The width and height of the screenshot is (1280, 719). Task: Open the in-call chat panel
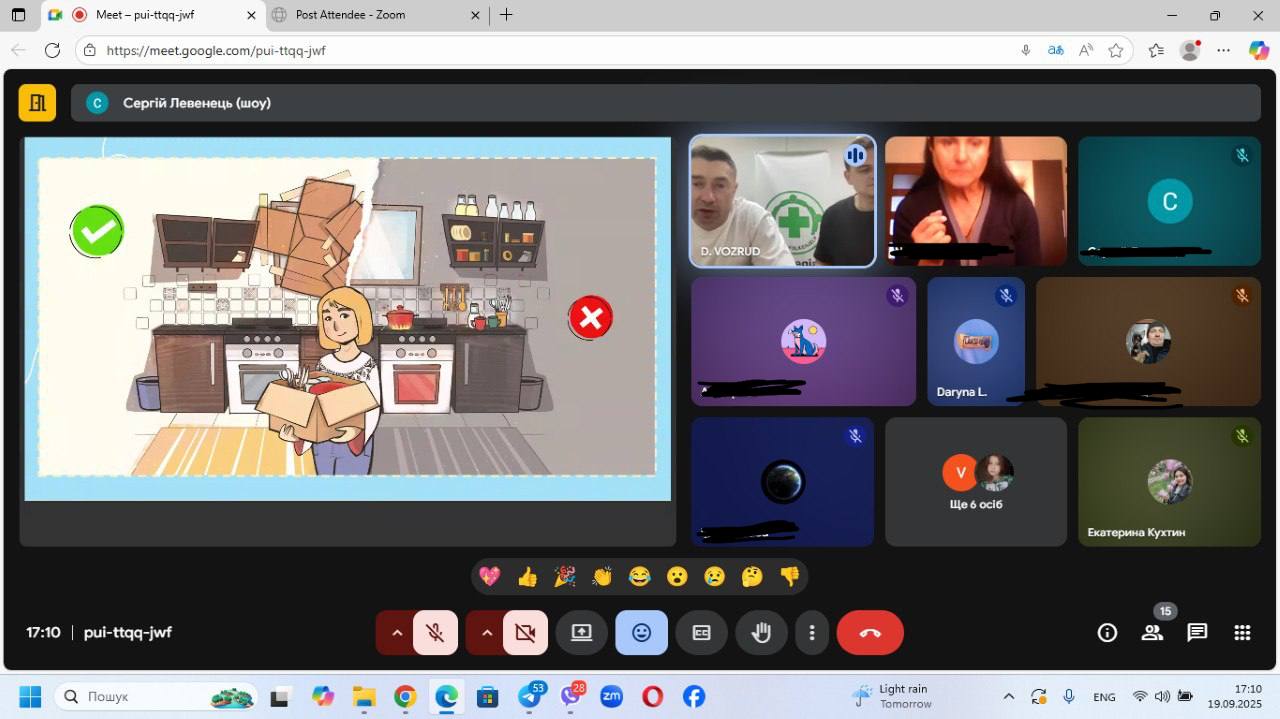[x=1197, y=632]
